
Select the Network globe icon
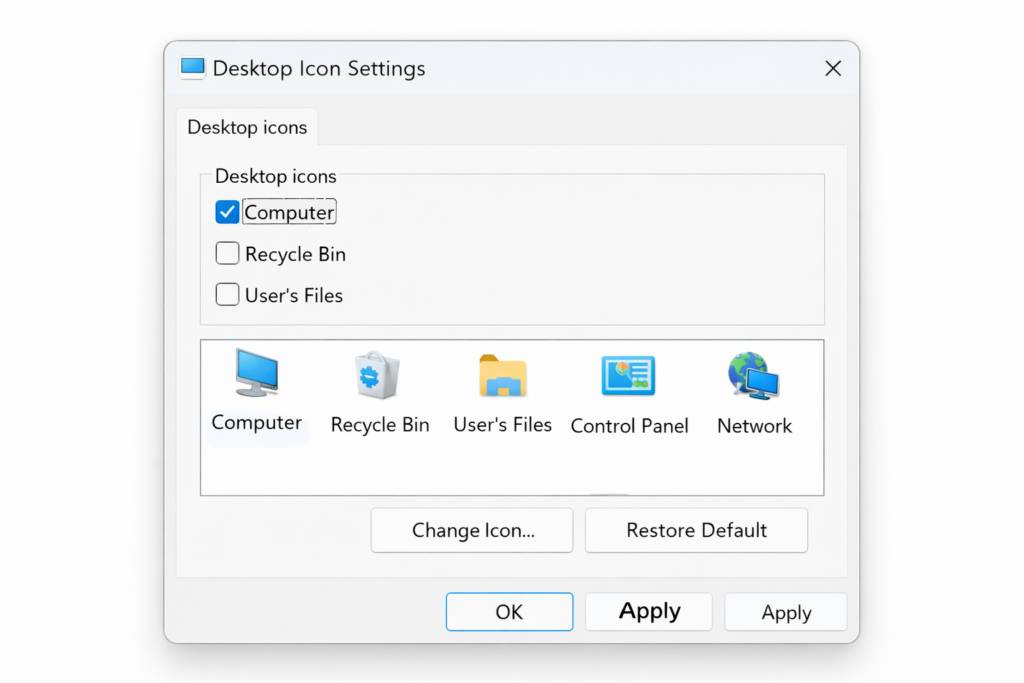point(754,376)
